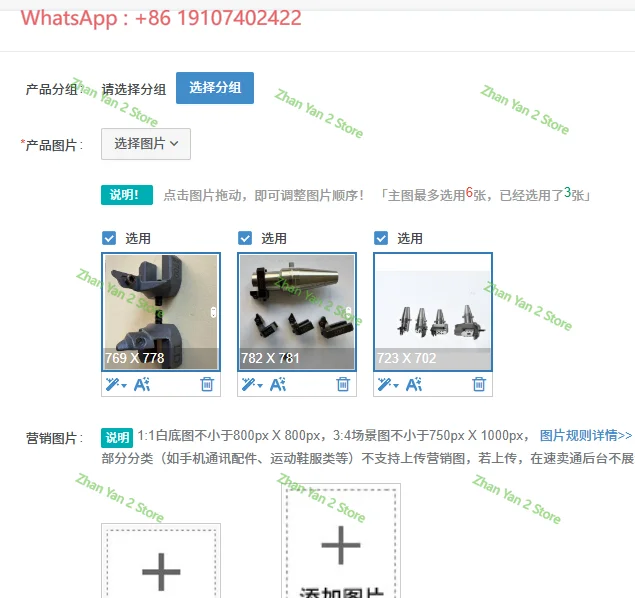
Task: Uncheck 选用 for the 782 X 781 image
Action: (245, 238)
